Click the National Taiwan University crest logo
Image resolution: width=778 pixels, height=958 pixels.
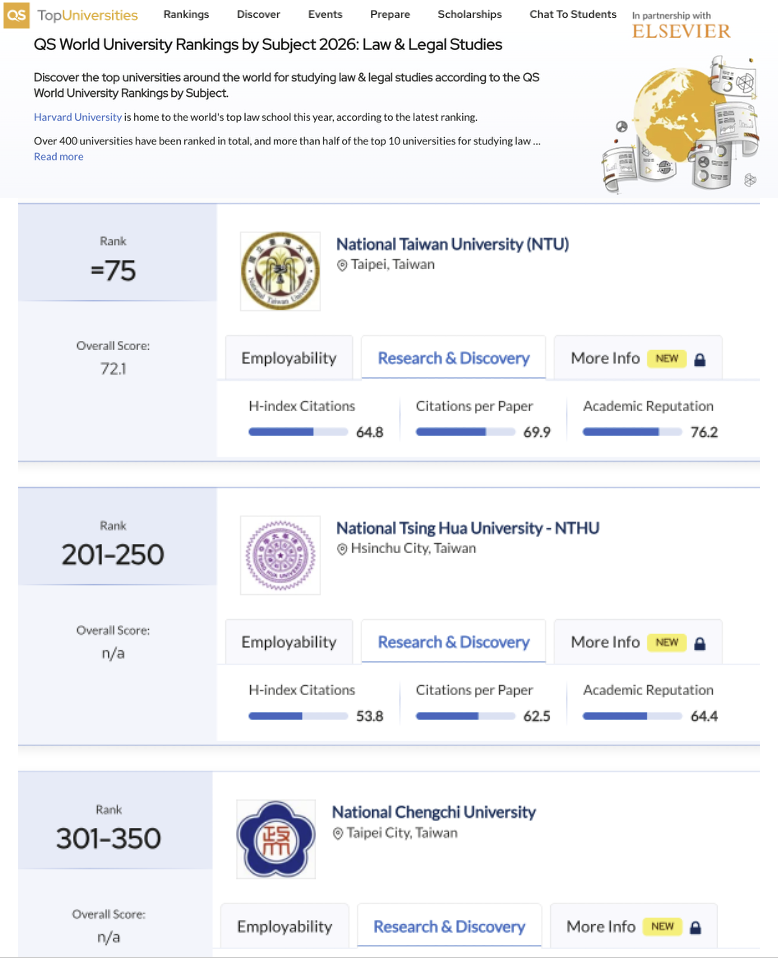[x=281, y=271]
